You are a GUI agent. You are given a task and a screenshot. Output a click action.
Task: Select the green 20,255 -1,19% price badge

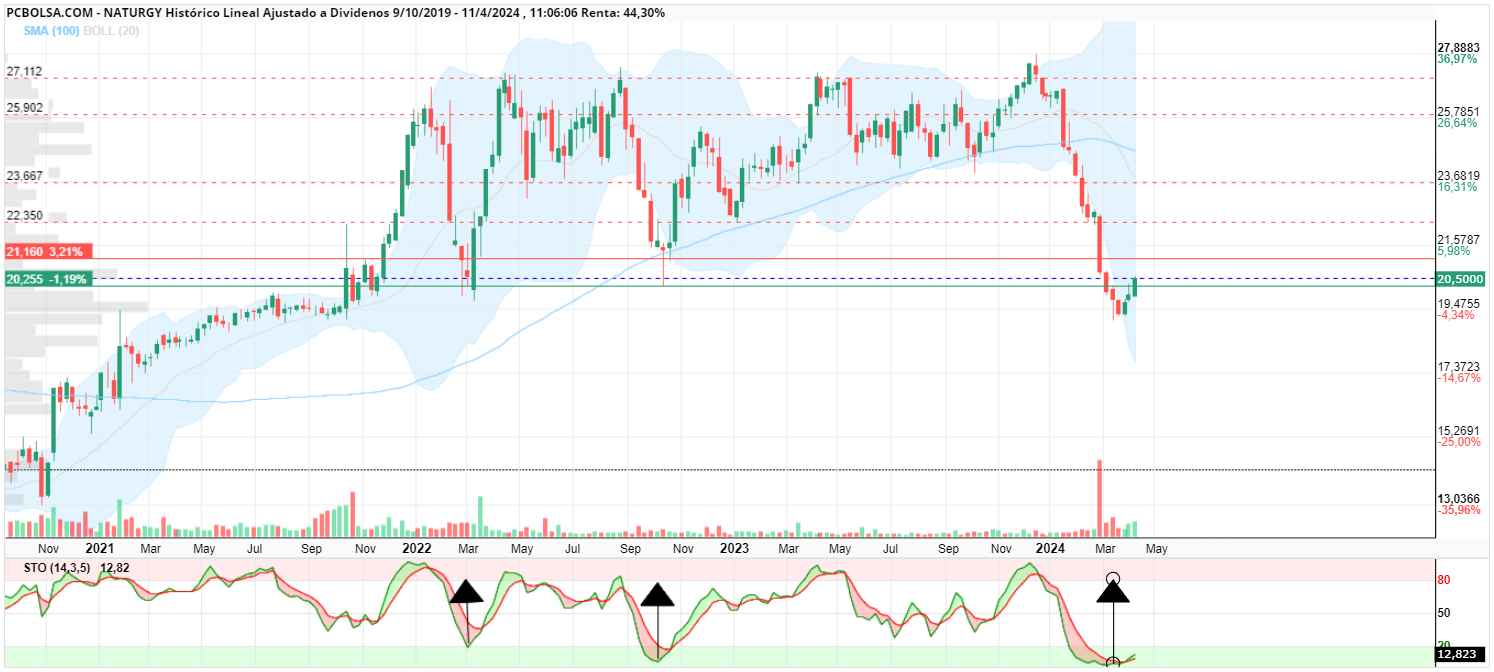49,278
